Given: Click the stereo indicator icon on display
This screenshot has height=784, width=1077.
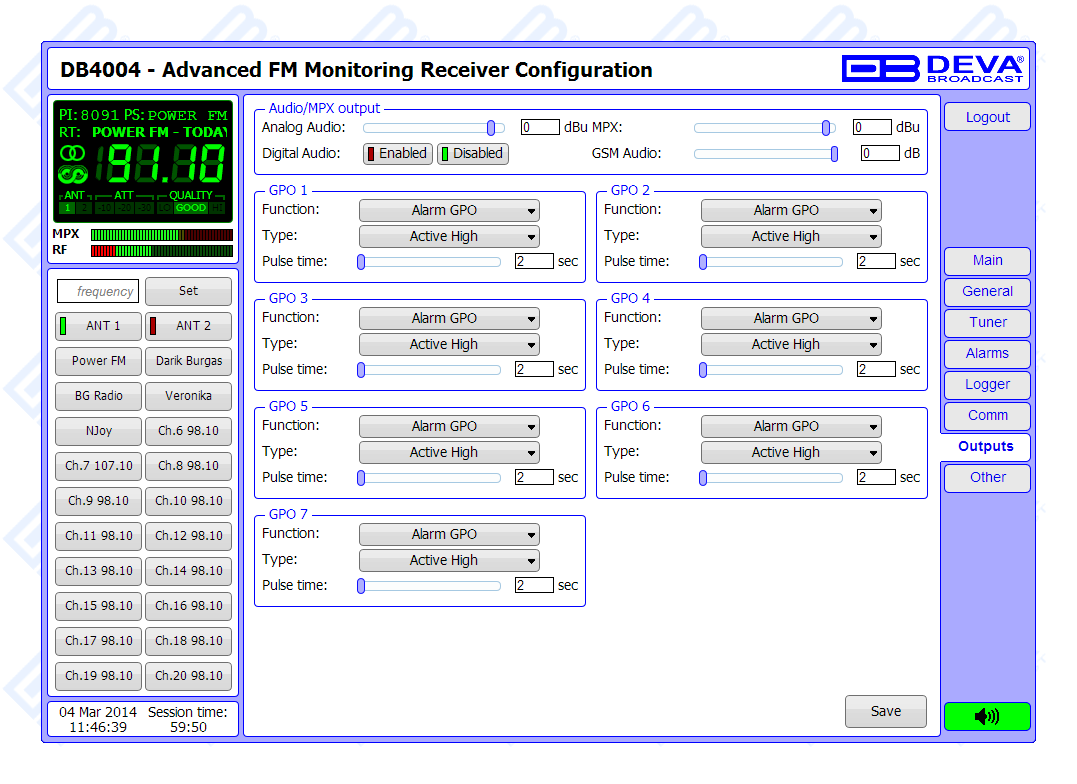Looking at the screenshot, I should [72, 153].
